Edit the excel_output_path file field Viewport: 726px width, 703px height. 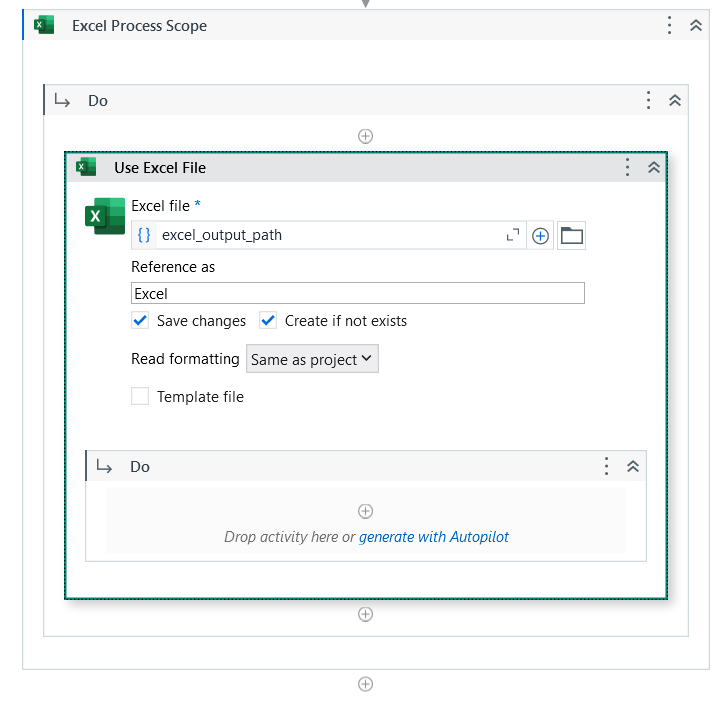click(x=329, y=235)
